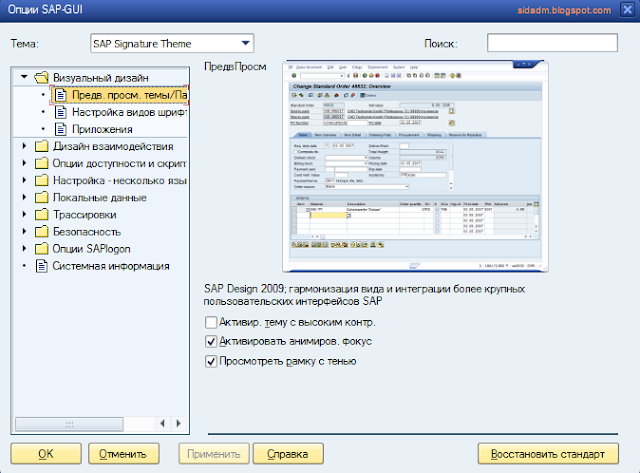The height and width of the screenshot is (473, 640).
Task: Click the tree panel scroll left arrow
Action: click(162, 424)
